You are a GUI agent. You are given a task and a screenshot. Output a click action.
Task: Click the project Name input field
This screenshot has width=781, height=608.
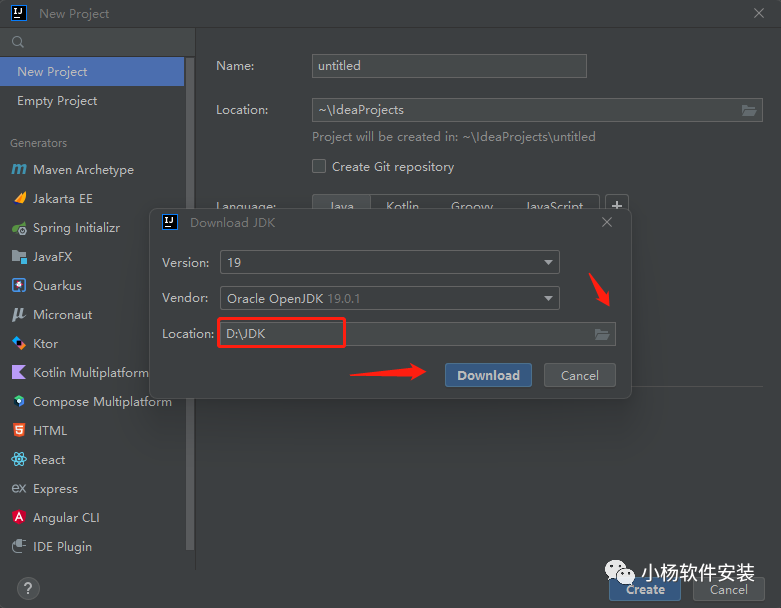[448, 66]
